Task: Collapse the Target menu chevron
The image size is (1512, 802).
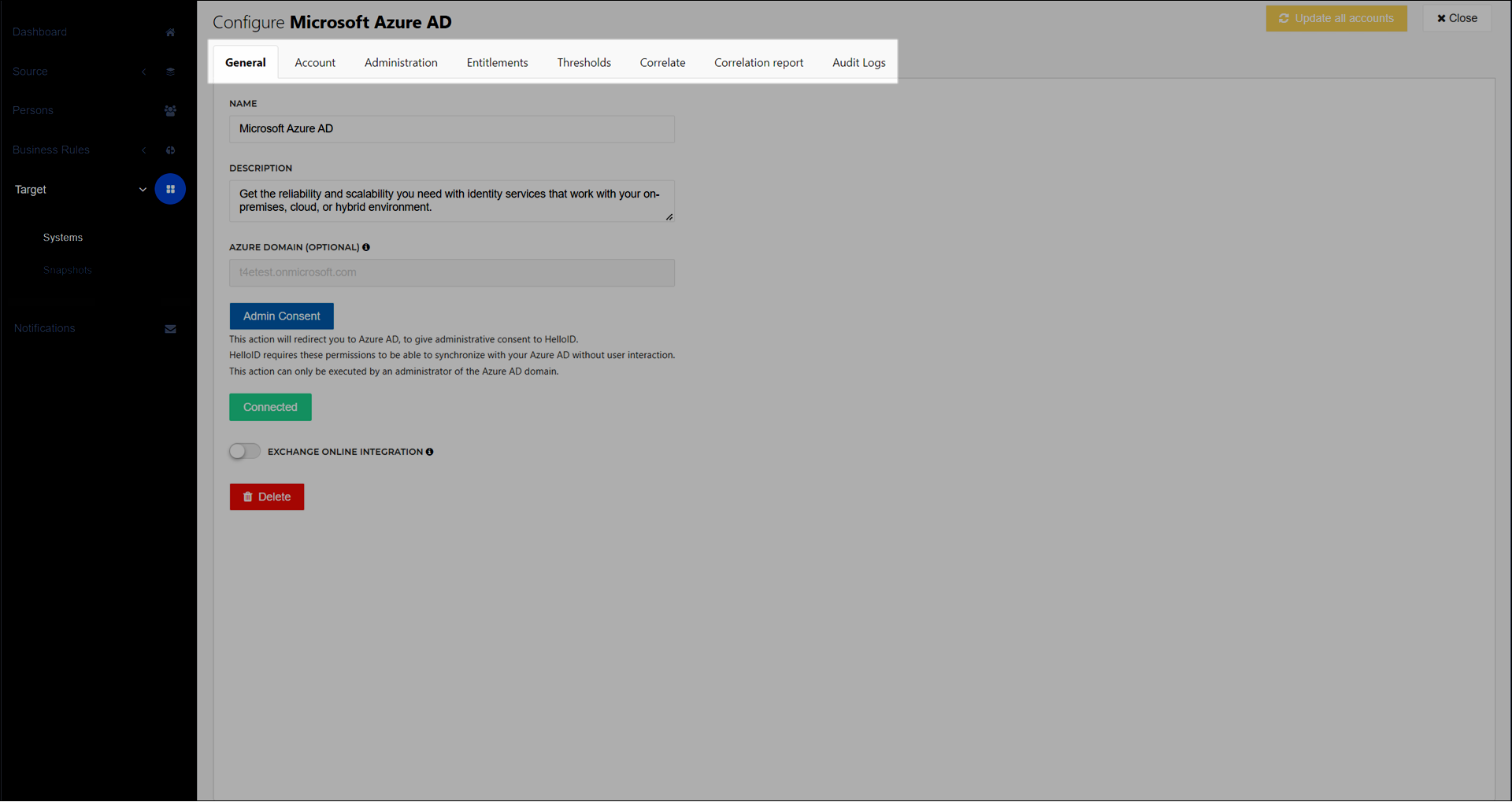Action: (x=143, y=190)
